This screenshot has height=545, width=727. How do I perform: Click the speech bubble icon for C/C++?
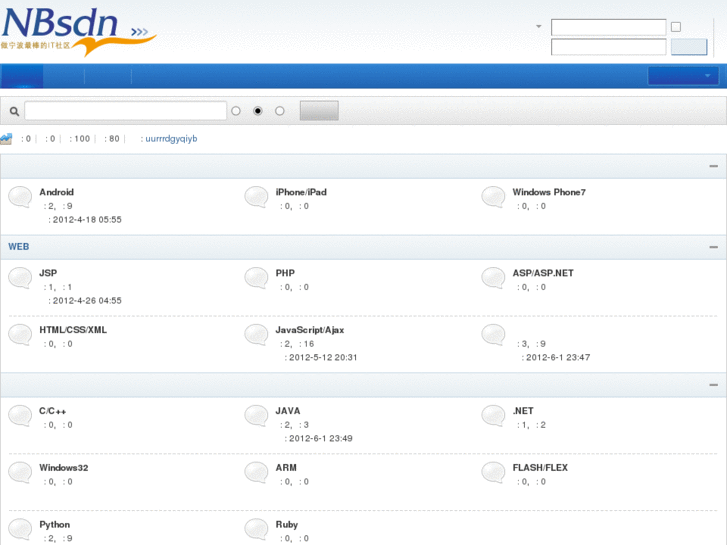(20, 416)
